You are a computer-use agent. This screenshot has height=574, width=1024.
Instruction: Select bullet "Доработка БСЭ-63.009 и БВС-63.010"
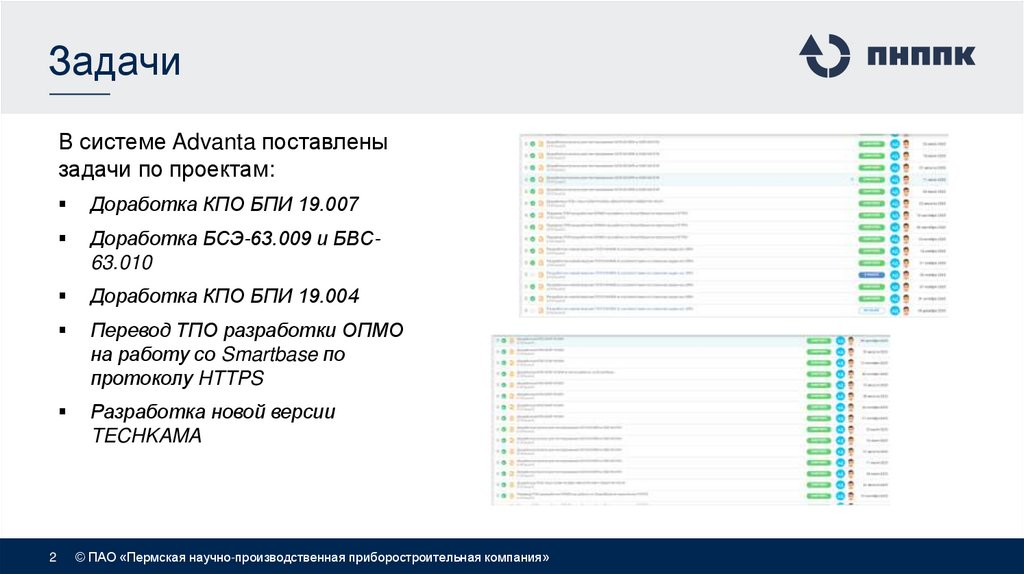coord(235,250)
